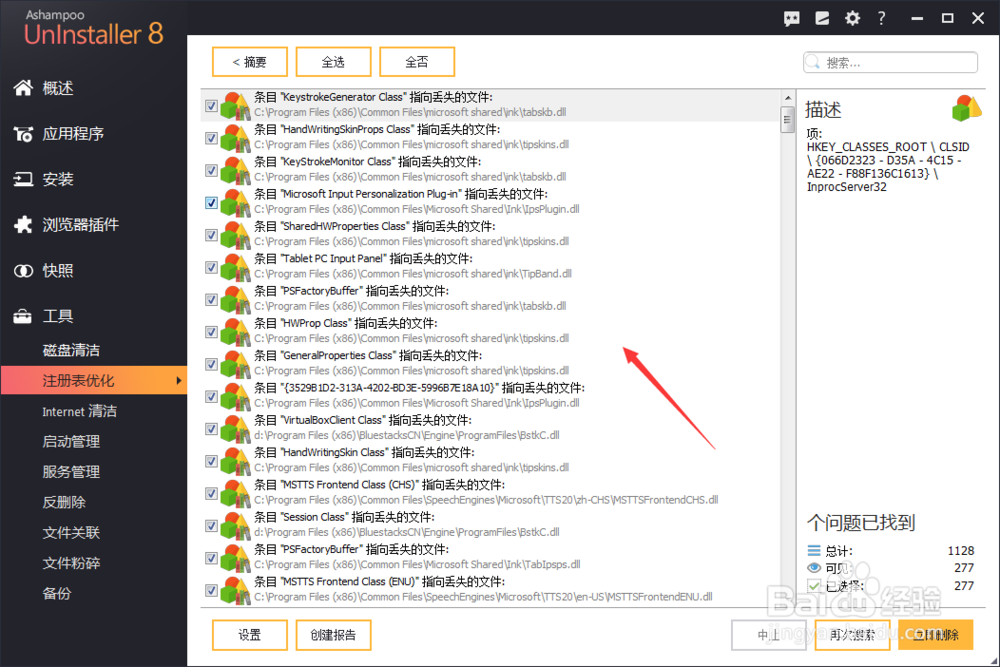
Task: Click the magnifier icon in search box
Action: pos(812,62)
